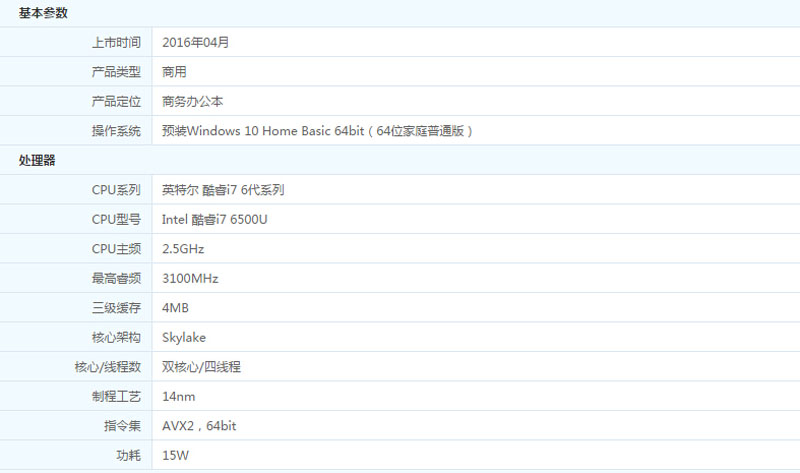Click the 上市时间 row label
This screenshot has width=800, height=473.
pos(116,42)
